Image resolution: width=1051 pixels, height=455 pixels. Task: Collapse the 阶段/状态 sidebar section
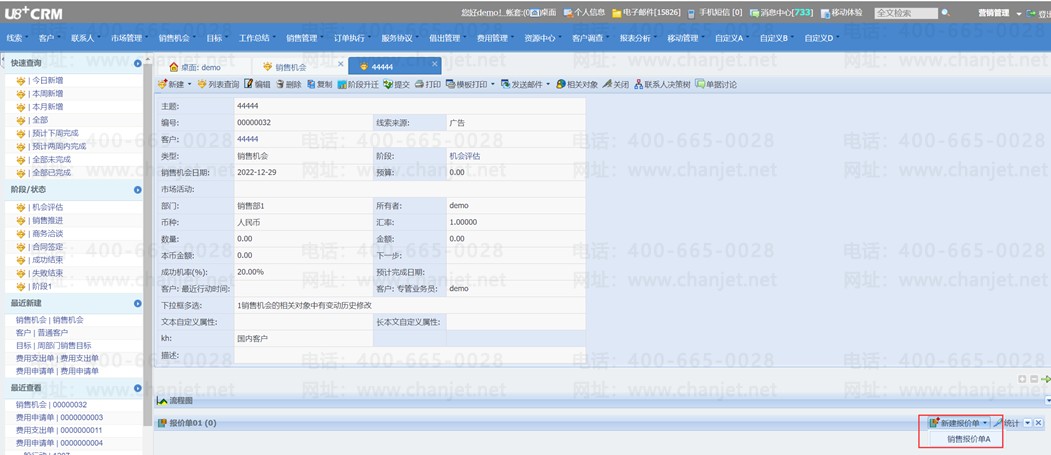tap(137, 190)
